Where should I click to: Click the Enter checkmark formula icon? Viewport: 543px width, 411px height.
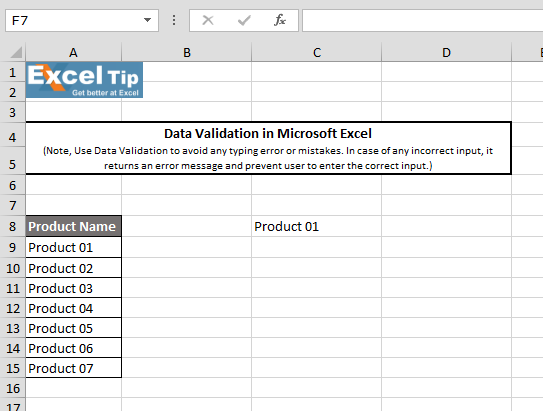pyautogui.click(x=244, y=20)
